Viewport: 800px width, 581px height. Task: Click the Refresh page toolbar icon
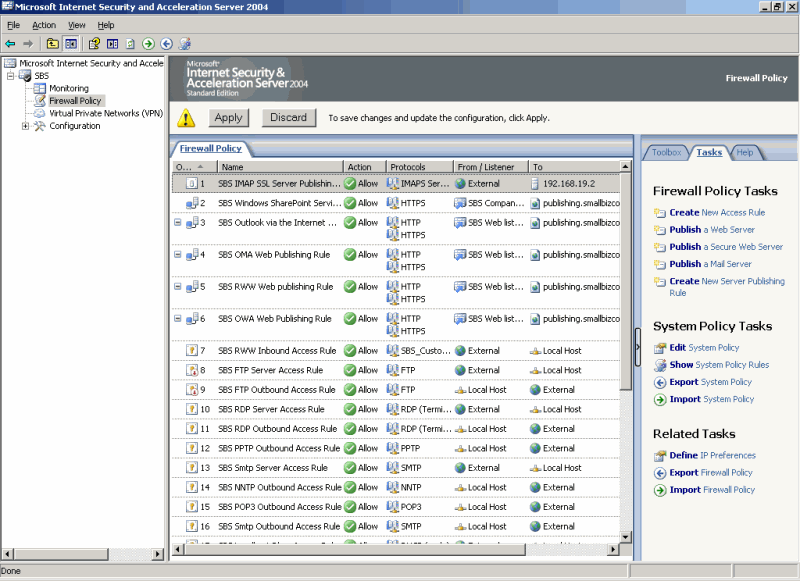(x=131, y=44)
